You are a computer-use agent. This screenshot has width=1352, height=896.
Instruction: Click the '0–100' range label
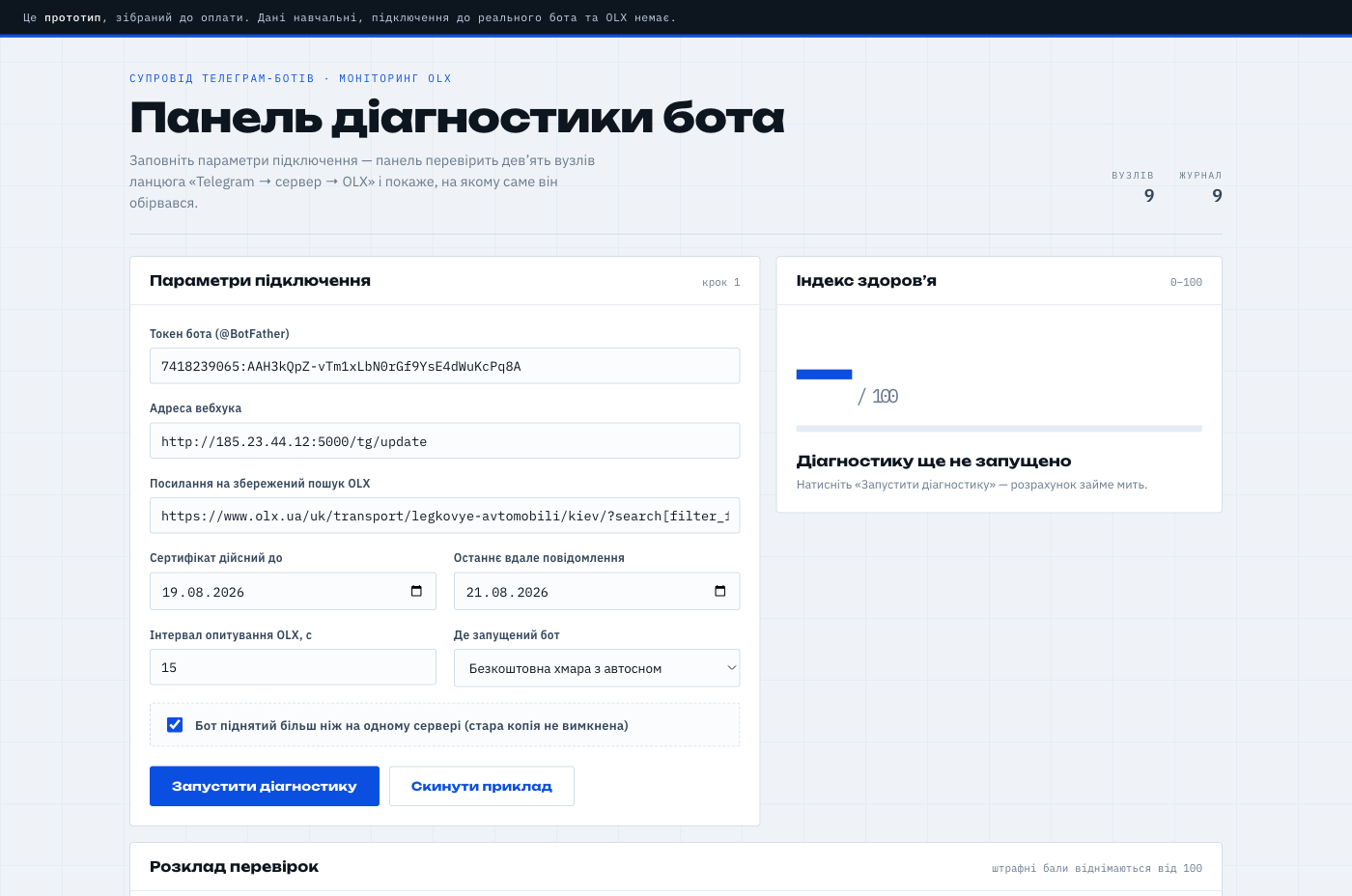click(x=1186, y=283)
